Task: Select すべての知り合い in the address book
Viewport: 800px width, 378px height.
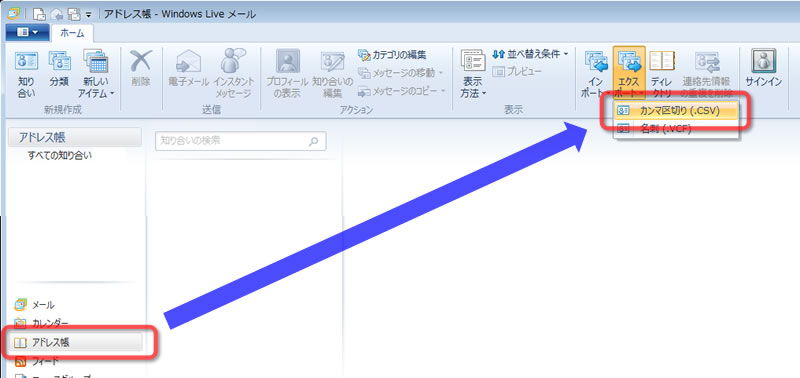Action: [60, 156]
